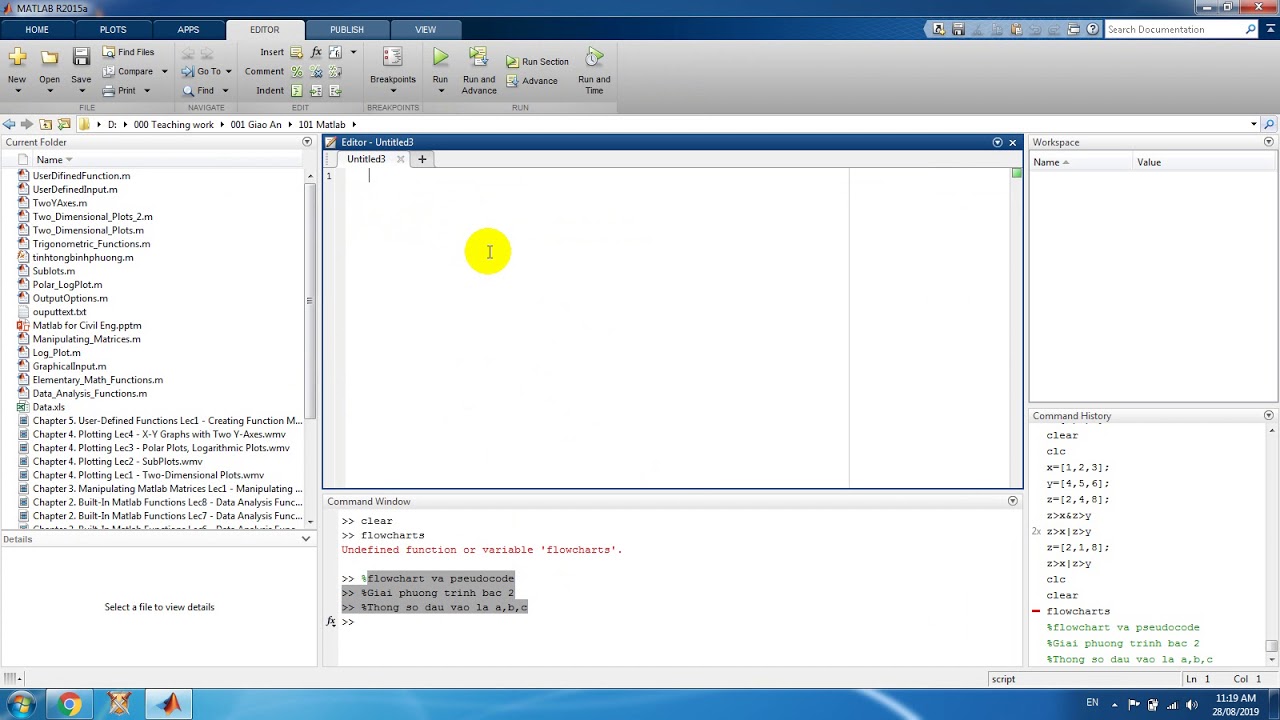This screenshot has height=720, width=1280.
Task: Click the smart indent icon
Action: pyautogui.click(x=296, y=90)
